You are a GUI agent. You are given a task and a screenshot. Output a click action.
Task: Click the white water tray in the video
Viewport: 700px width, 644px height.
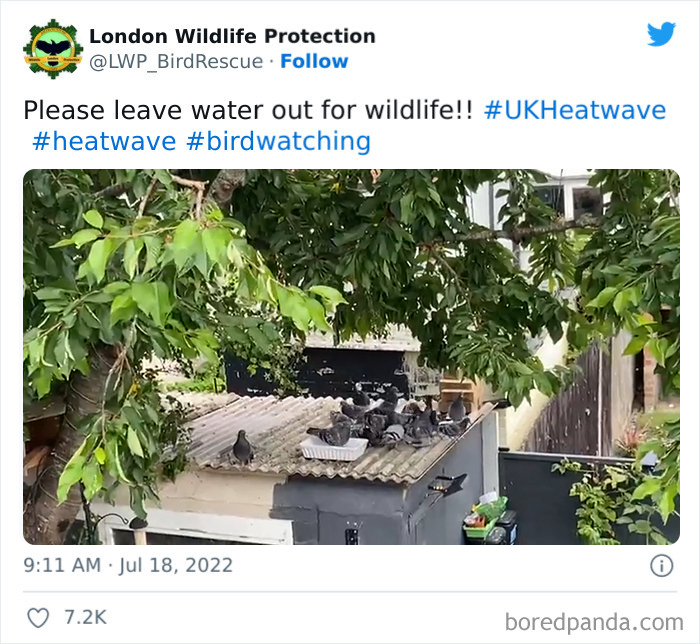point(334,449)
